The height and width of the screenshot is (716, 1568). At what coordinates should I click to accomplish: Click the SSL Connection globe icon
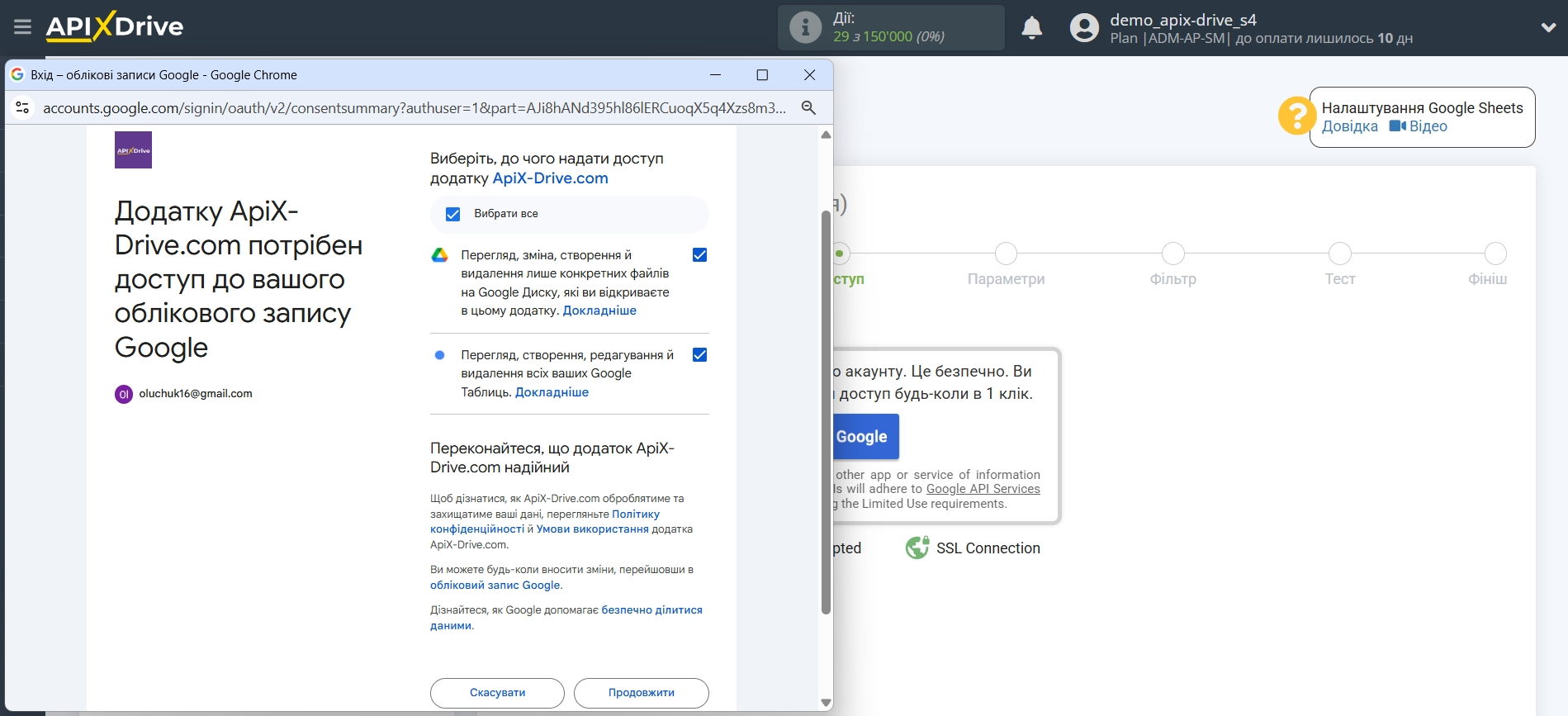click(917, 548)
